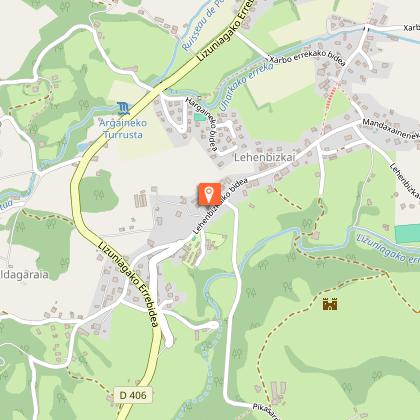Click the upper Lizuniagako Errebidea road label
This screenshot has height=420, width=420.
[225, 31]
